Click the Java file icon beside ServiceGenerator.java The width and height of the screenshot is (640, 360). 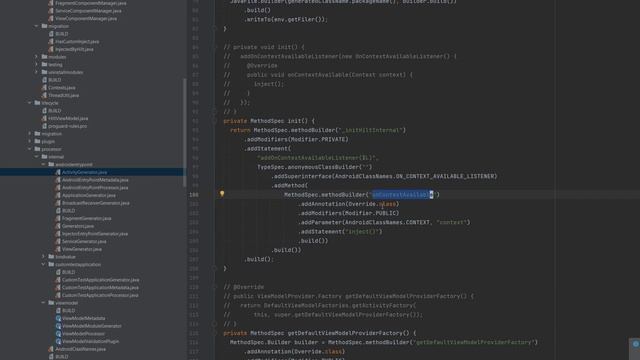click(58, 242)
